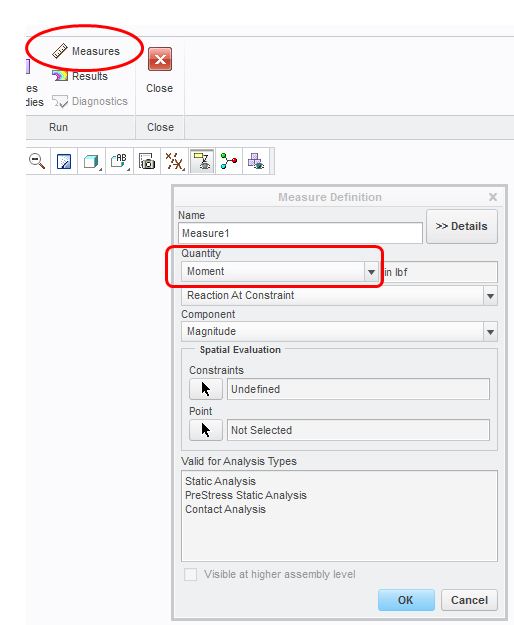
Task: Open the saved views AB icon
Action: coord(119,161)
